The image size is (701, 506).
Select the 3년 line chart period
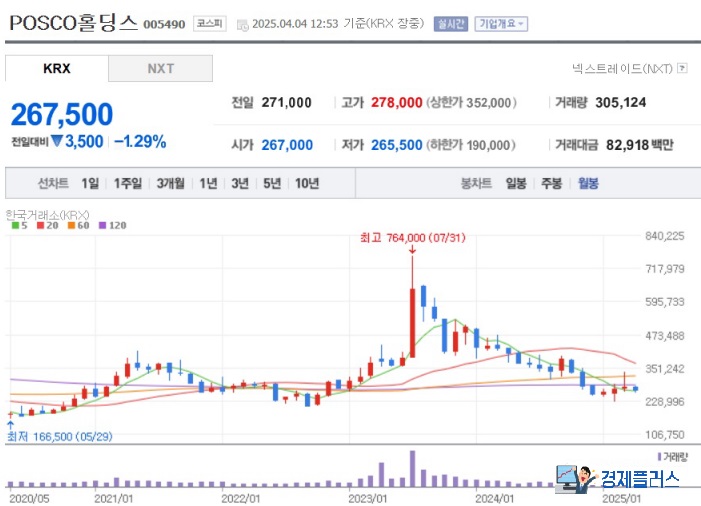tap(240, 183)
